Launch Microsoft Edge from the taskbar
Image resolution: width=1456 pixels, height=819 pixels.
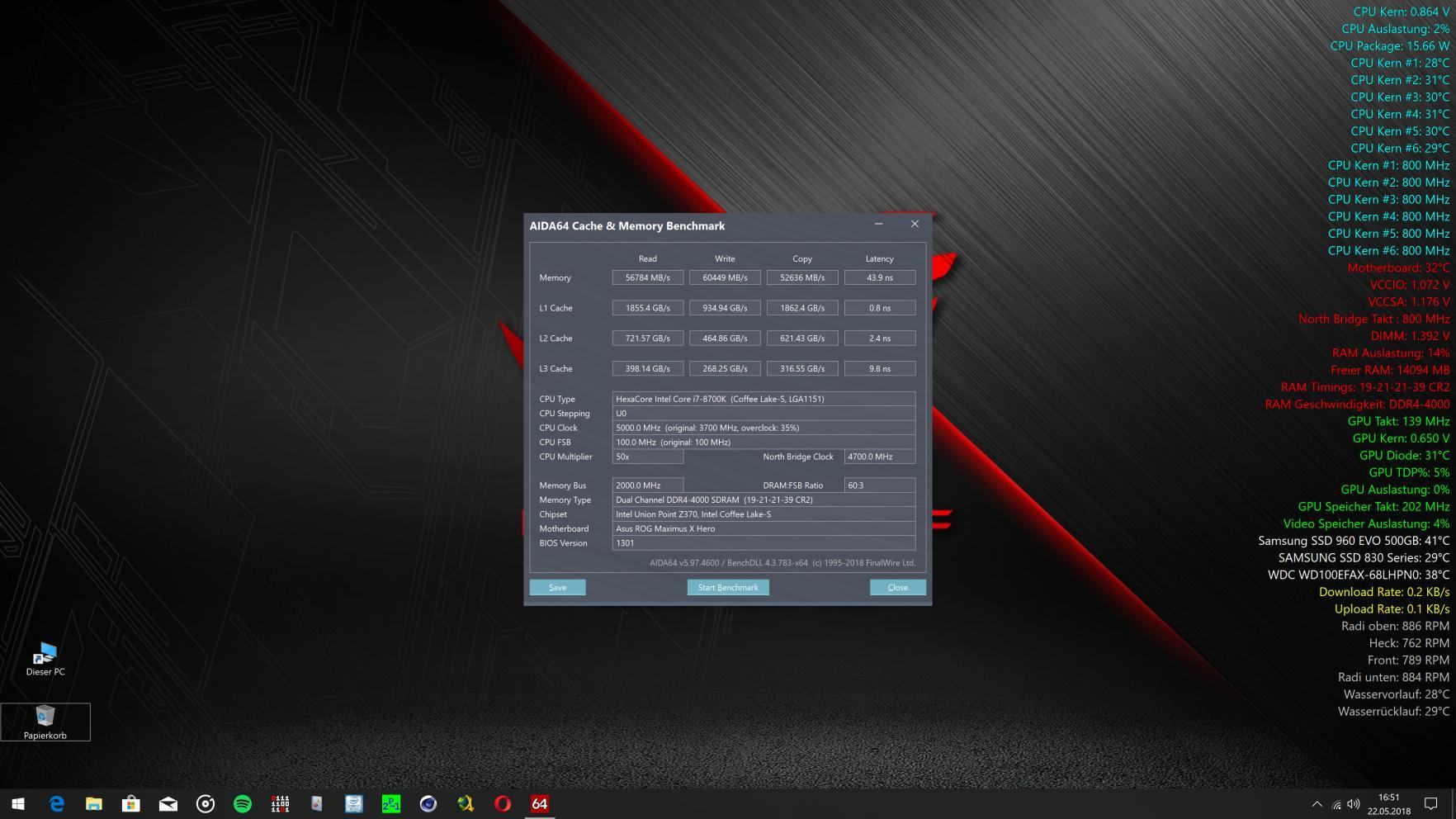pos(56,803)
